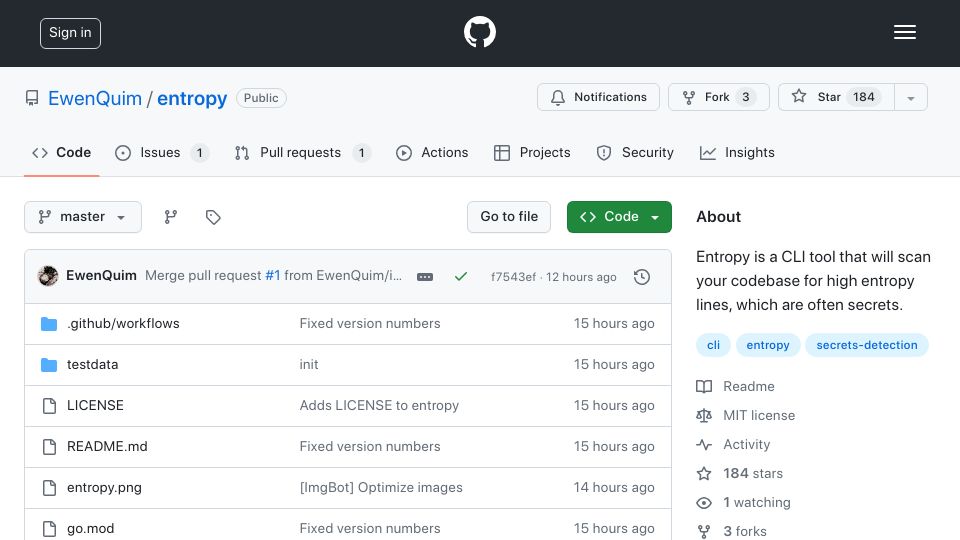Open the Actions tab
960x540 pixels.
point(432,152)
